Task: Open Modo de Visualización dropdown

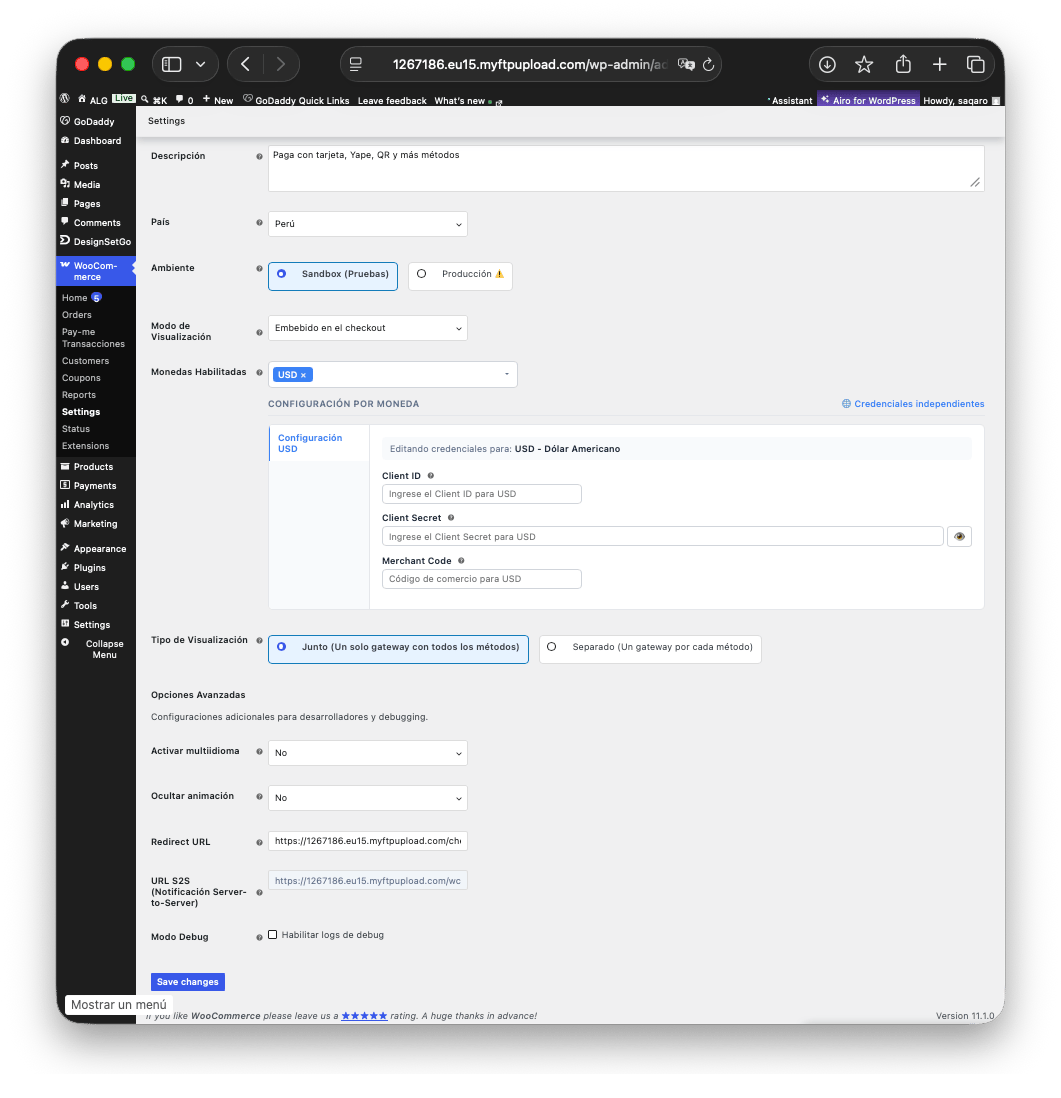Action: 368,328
